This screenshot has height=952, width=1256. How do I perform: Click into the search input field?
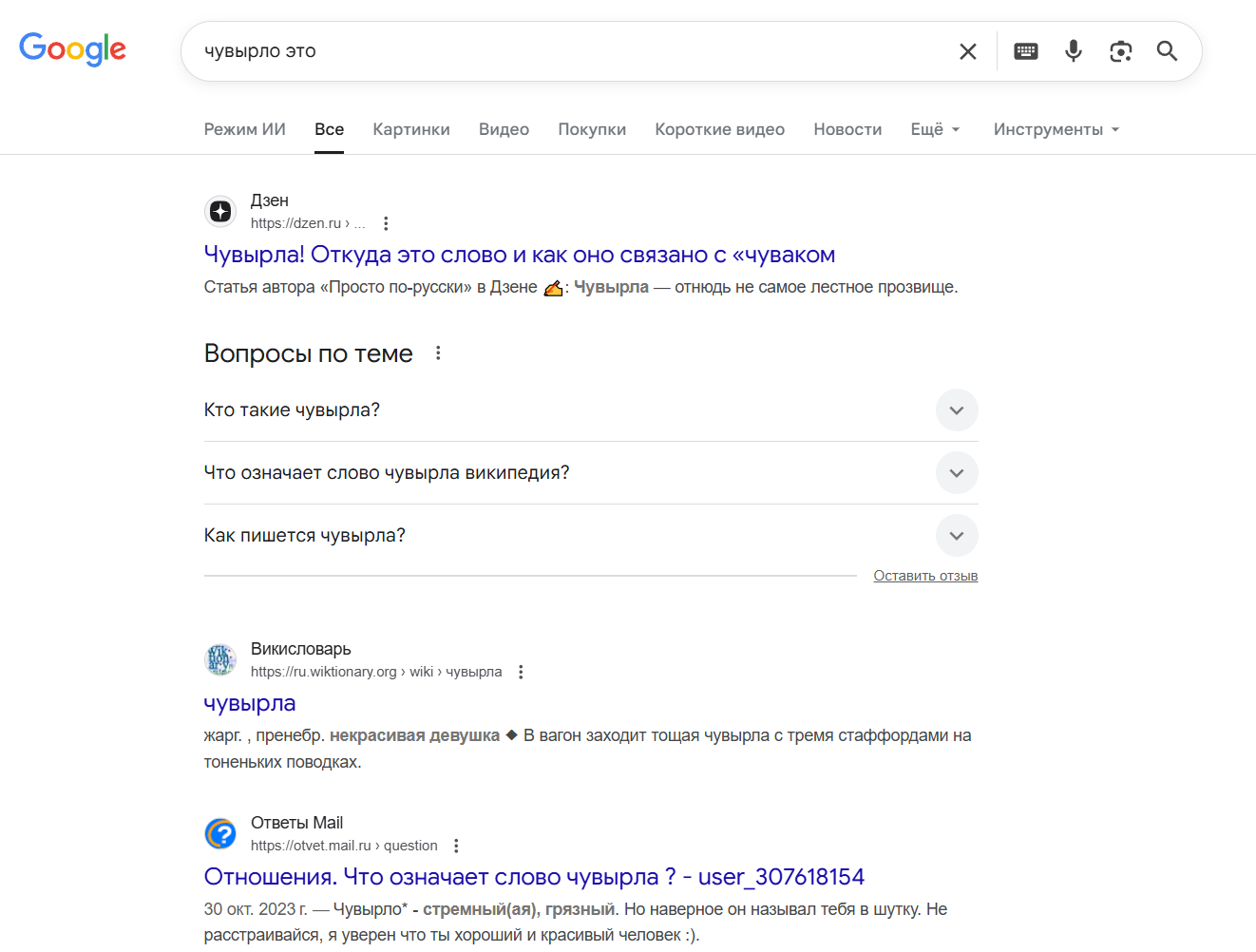(x=570, y=51)
